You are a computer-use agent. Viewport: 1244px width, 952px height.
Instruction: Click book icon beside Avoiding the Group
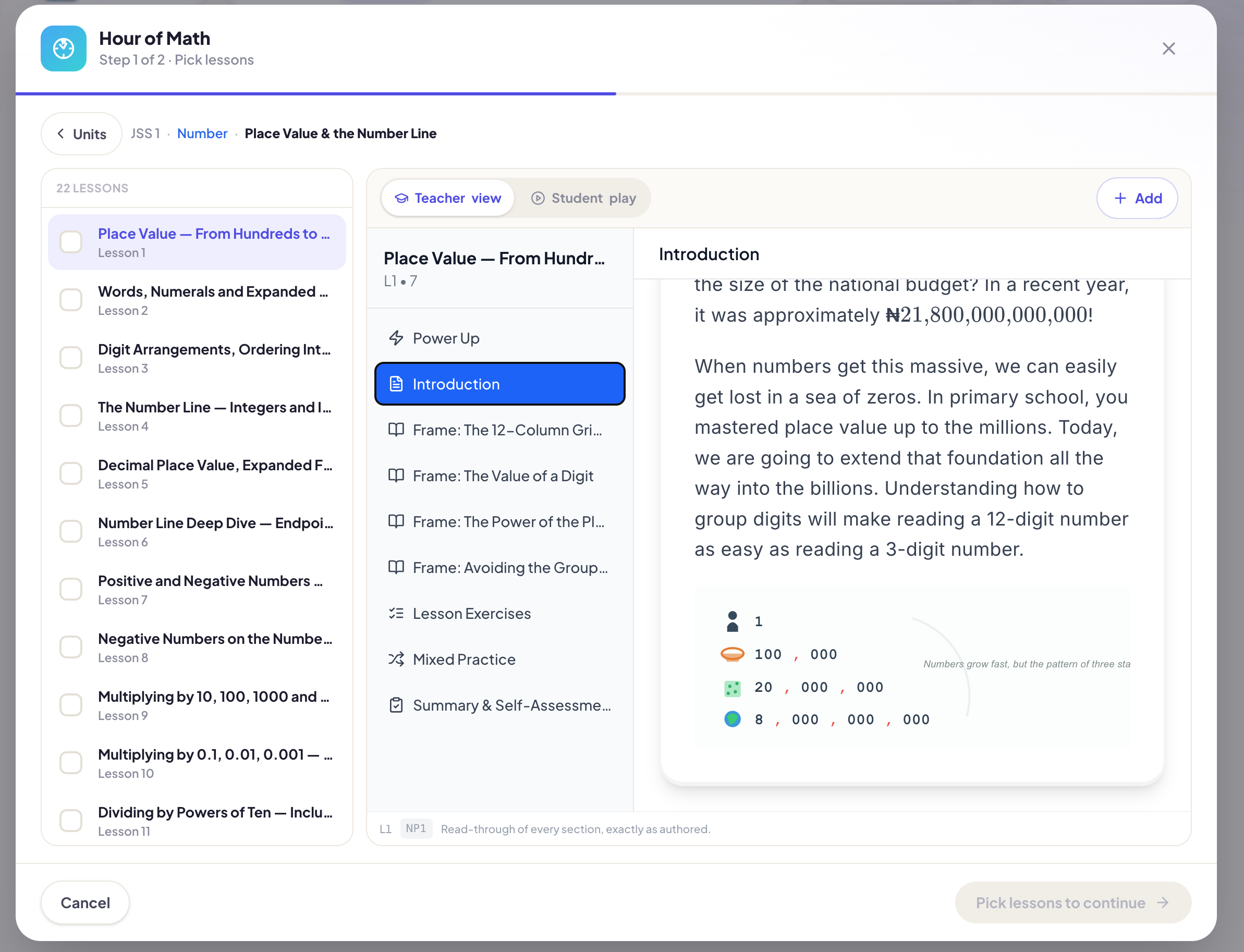396,567
